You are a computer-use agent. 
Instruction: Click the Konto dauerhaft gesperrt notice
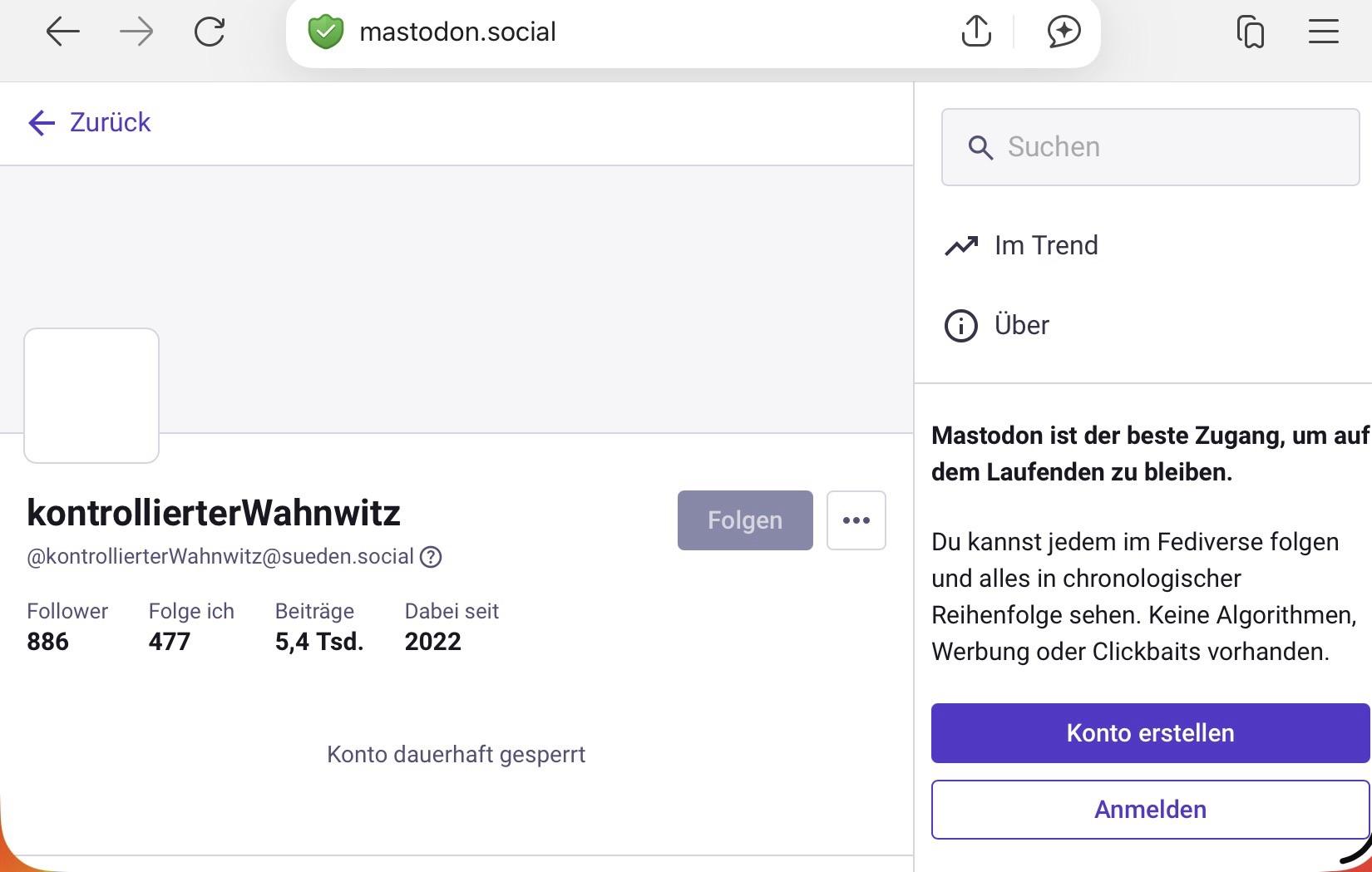click(x=457, y=755)
